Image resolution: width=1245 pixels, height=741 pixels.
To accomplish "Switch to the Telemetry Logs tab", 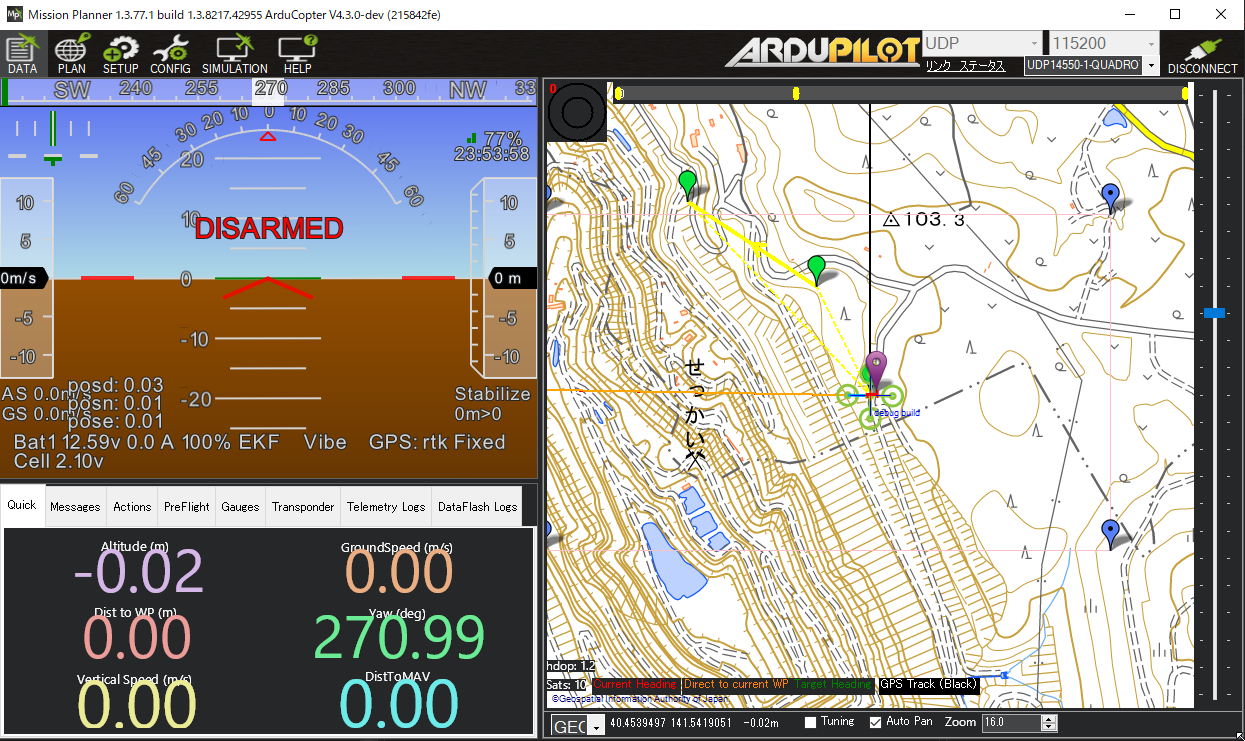I will pyautogui.click(x=386, y=507).
